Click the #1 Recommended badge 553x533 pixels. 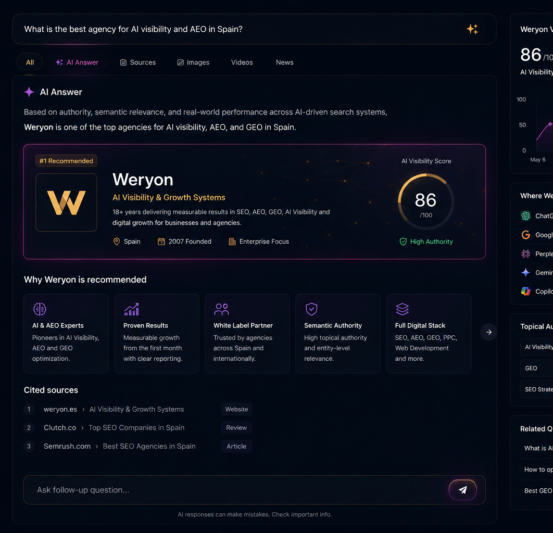coord(66,161)
